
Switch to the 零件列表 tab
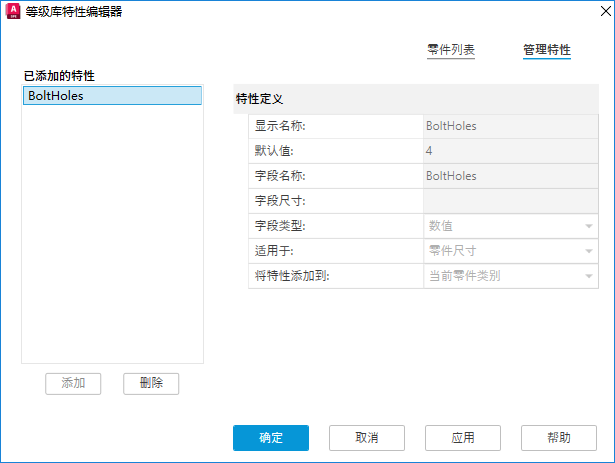(x=450, y=49)
